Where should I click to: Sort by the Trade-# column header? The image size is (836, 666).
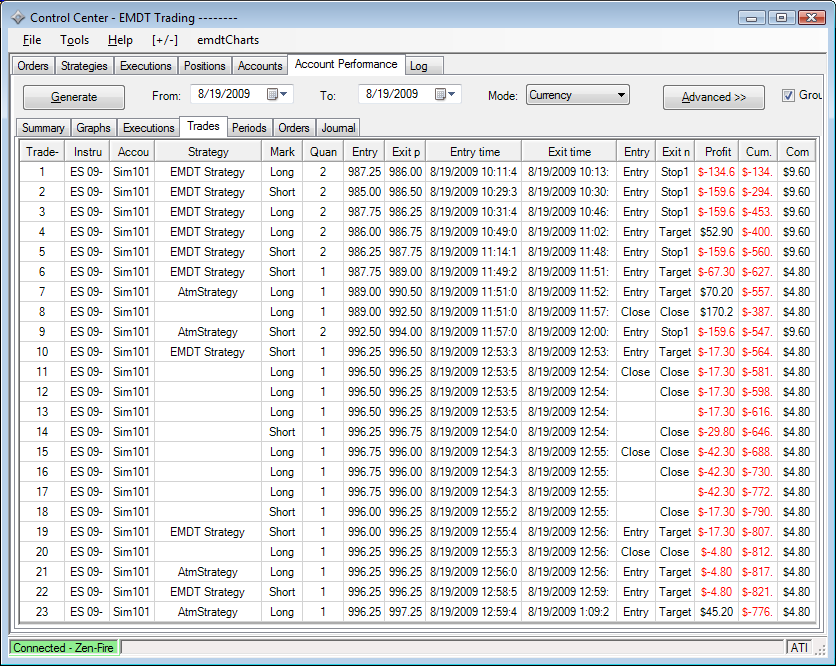coord(42,152)
